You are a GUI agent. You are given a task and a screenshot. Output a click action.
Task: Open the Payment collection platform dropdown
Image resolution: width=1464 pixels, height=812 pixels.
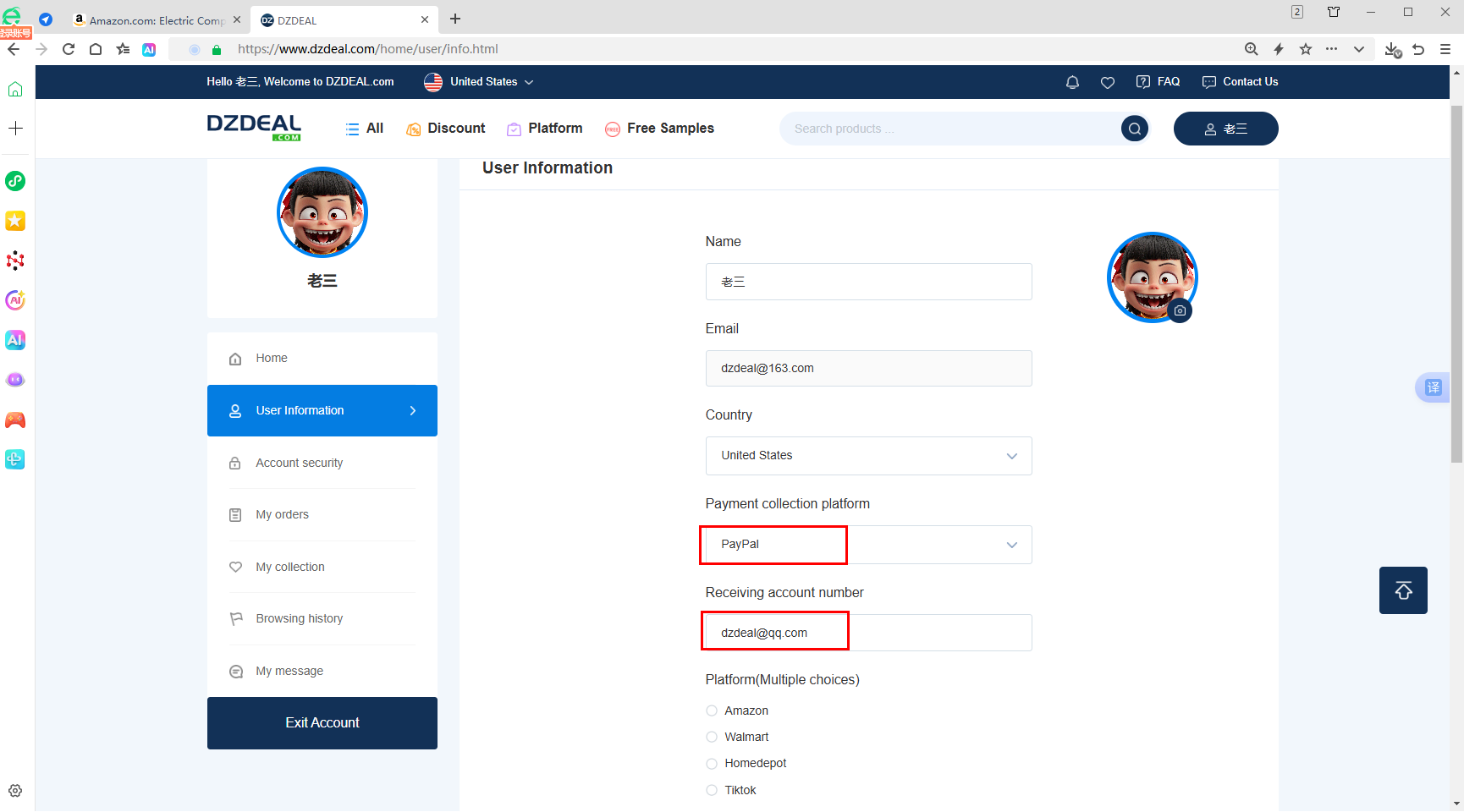pyautogui.click(x=869, y=545)
